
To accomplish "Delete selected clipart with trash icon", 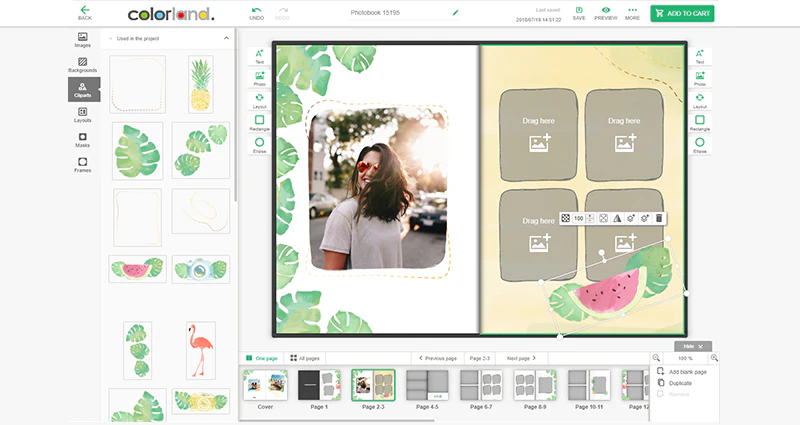I will (659, 218).
